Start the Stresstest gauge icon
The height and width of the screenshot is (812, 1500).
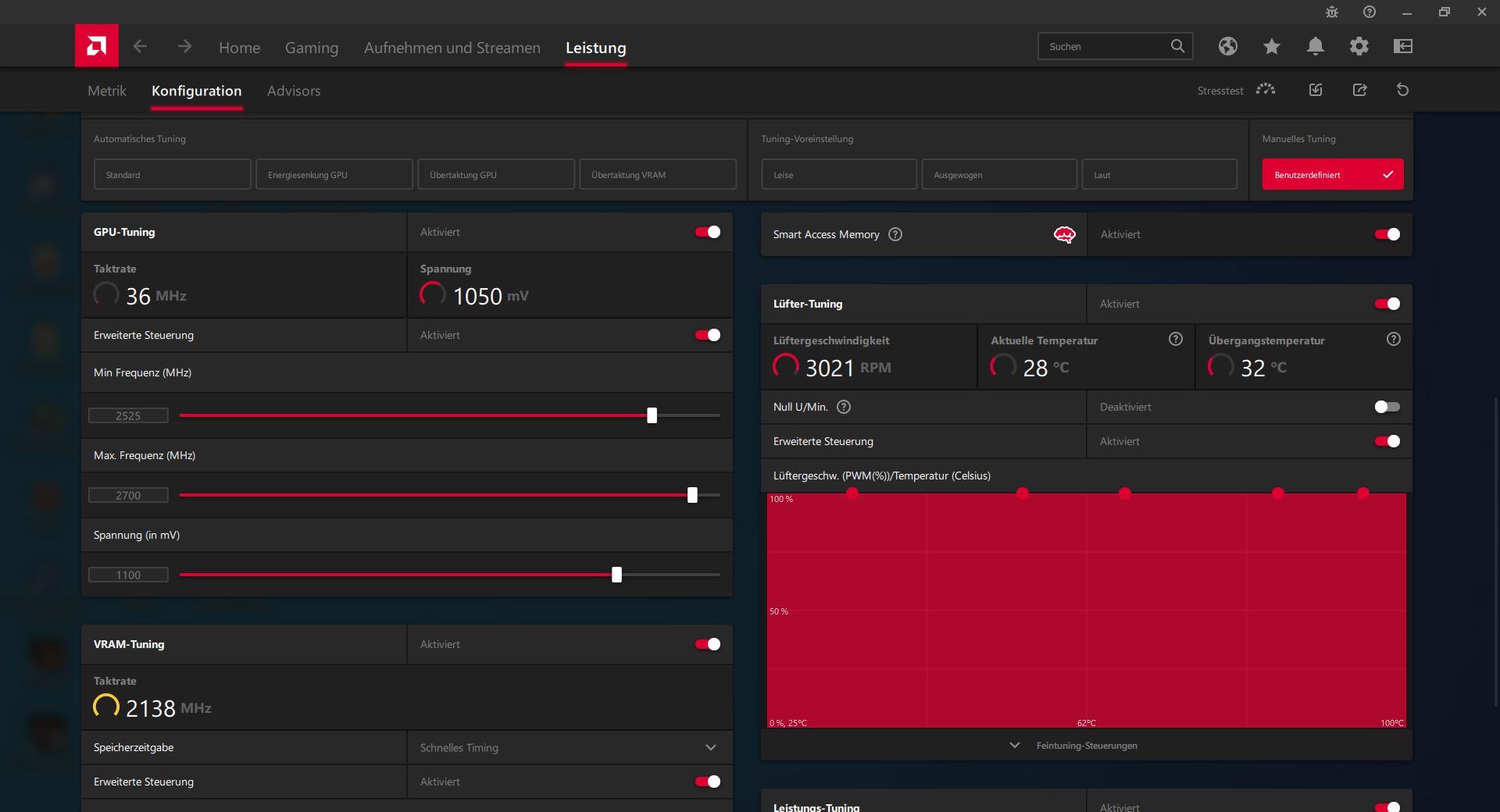pyautogui.click(x=1266, y=90)
